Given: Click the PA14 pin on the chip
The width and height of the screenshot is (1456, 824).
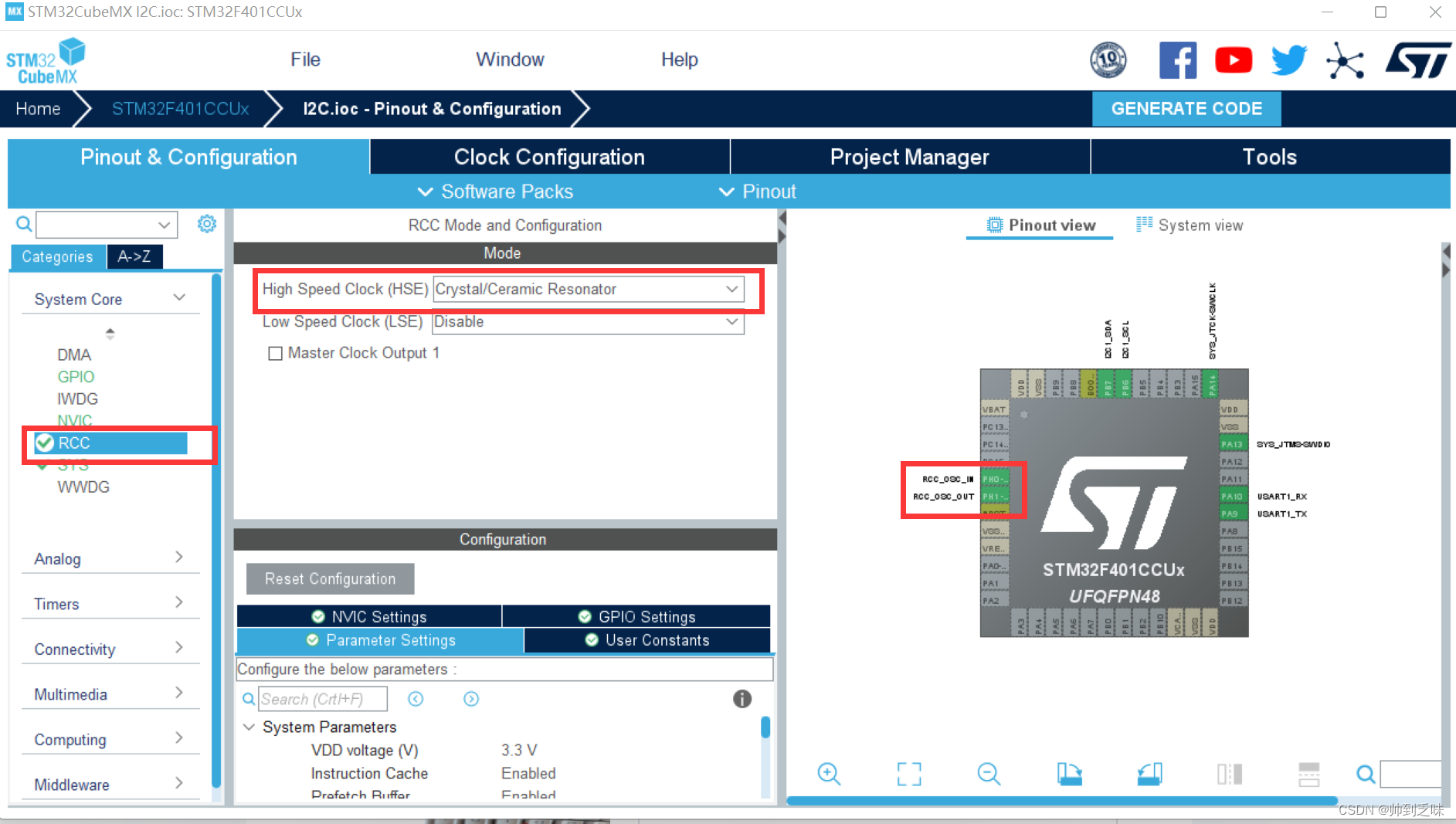Looking at the screenshot, I should (1213, 383).
